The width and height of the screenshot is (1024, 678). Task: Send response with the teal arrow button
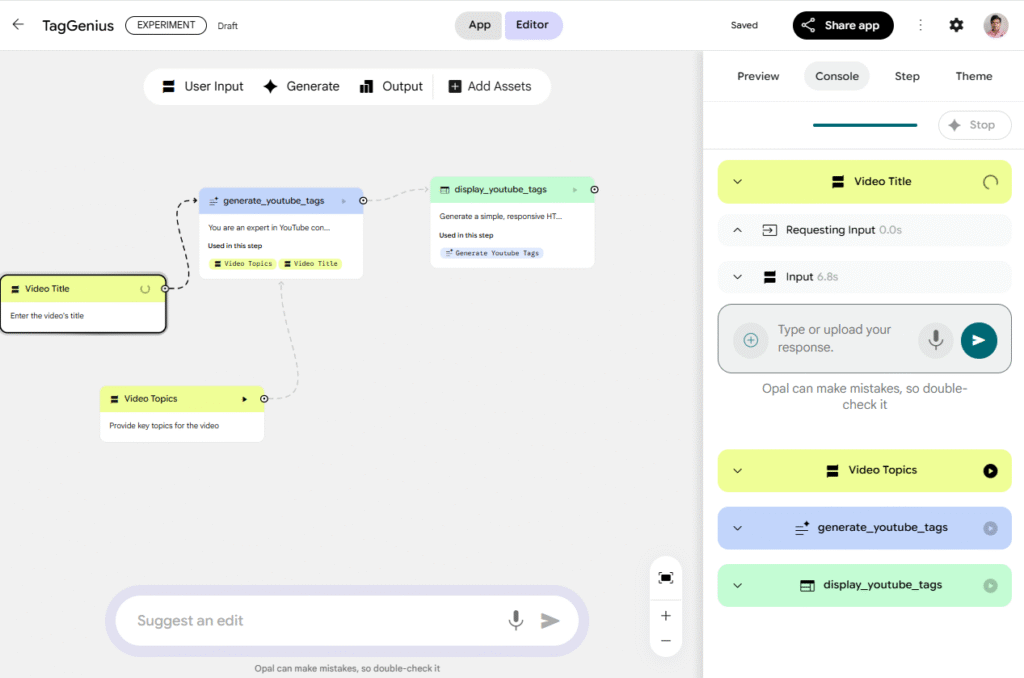point(978,340)
